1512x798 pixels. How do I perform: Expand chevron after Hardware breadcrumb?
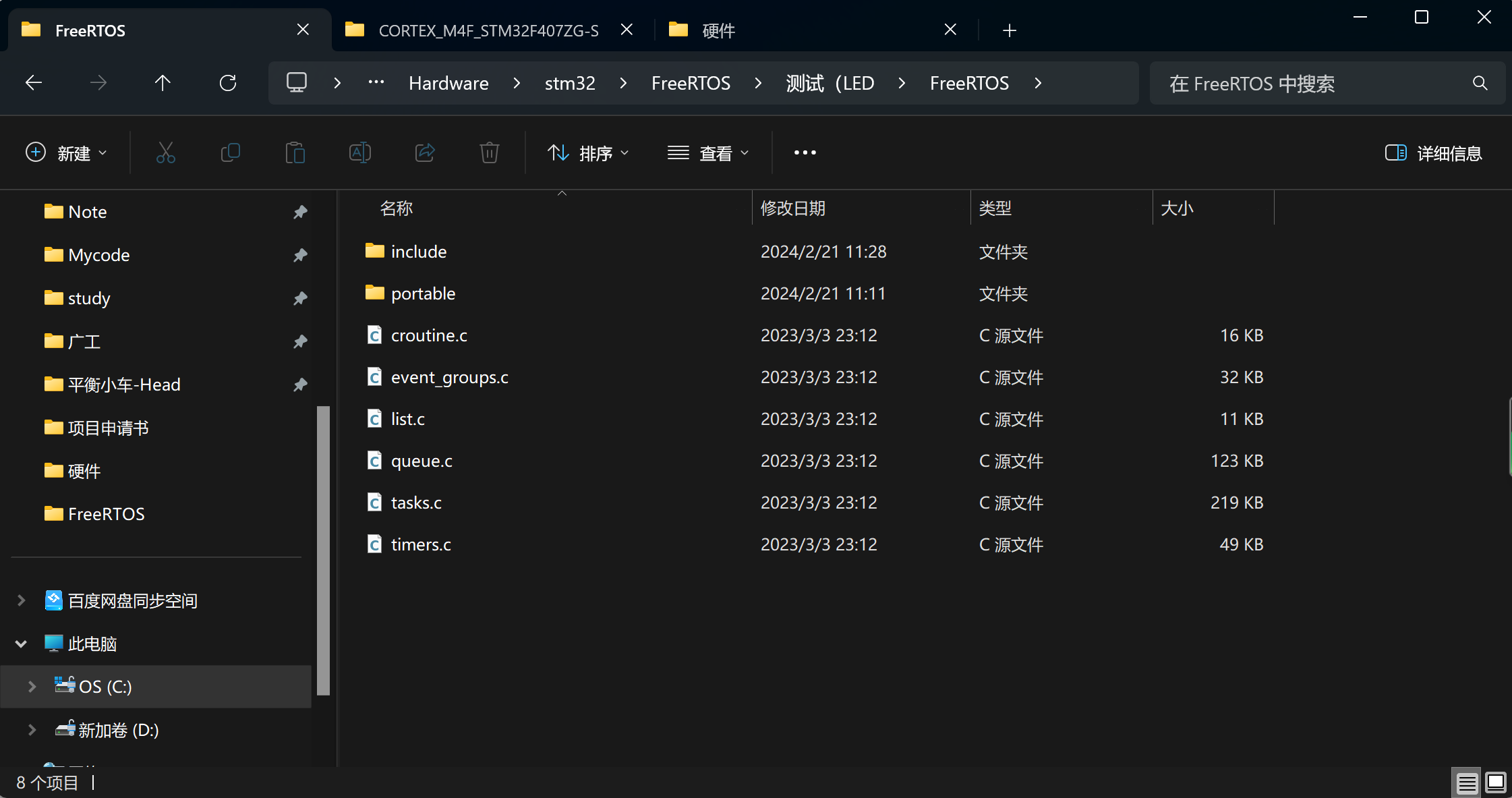(x=517, y=83)
